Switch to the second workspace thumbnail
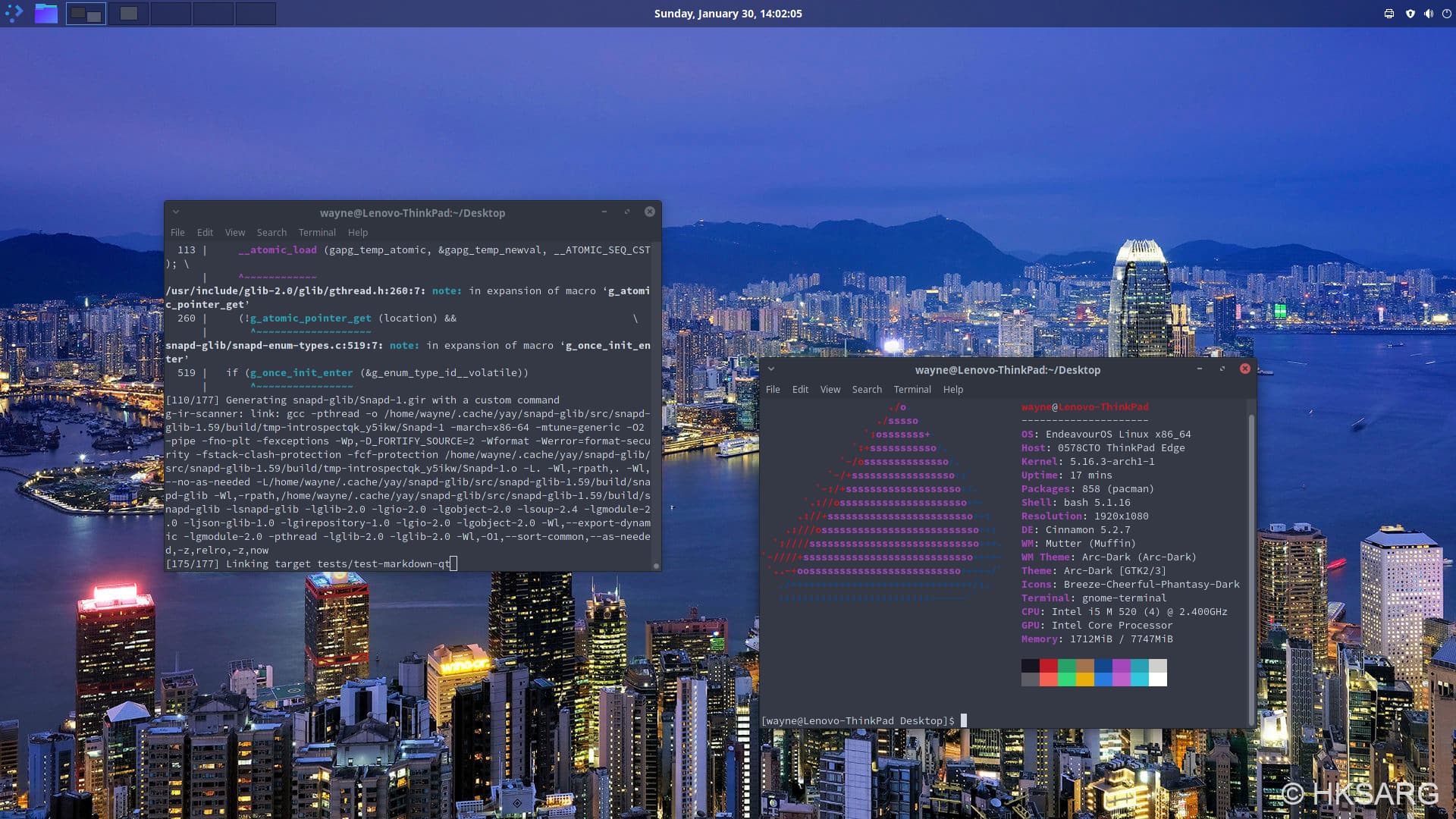 pyautogui.click(x=128, y=14)
